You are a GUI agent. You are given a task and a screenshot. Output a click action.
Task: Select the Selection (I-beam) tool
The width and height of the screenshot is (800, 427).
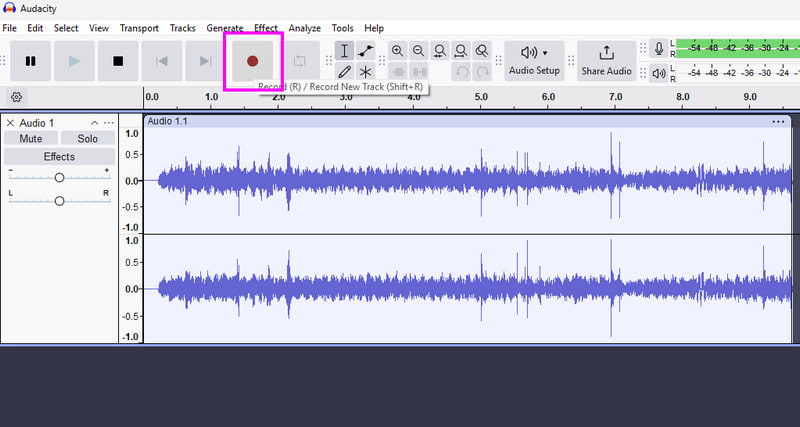click(x=344, y=51)
